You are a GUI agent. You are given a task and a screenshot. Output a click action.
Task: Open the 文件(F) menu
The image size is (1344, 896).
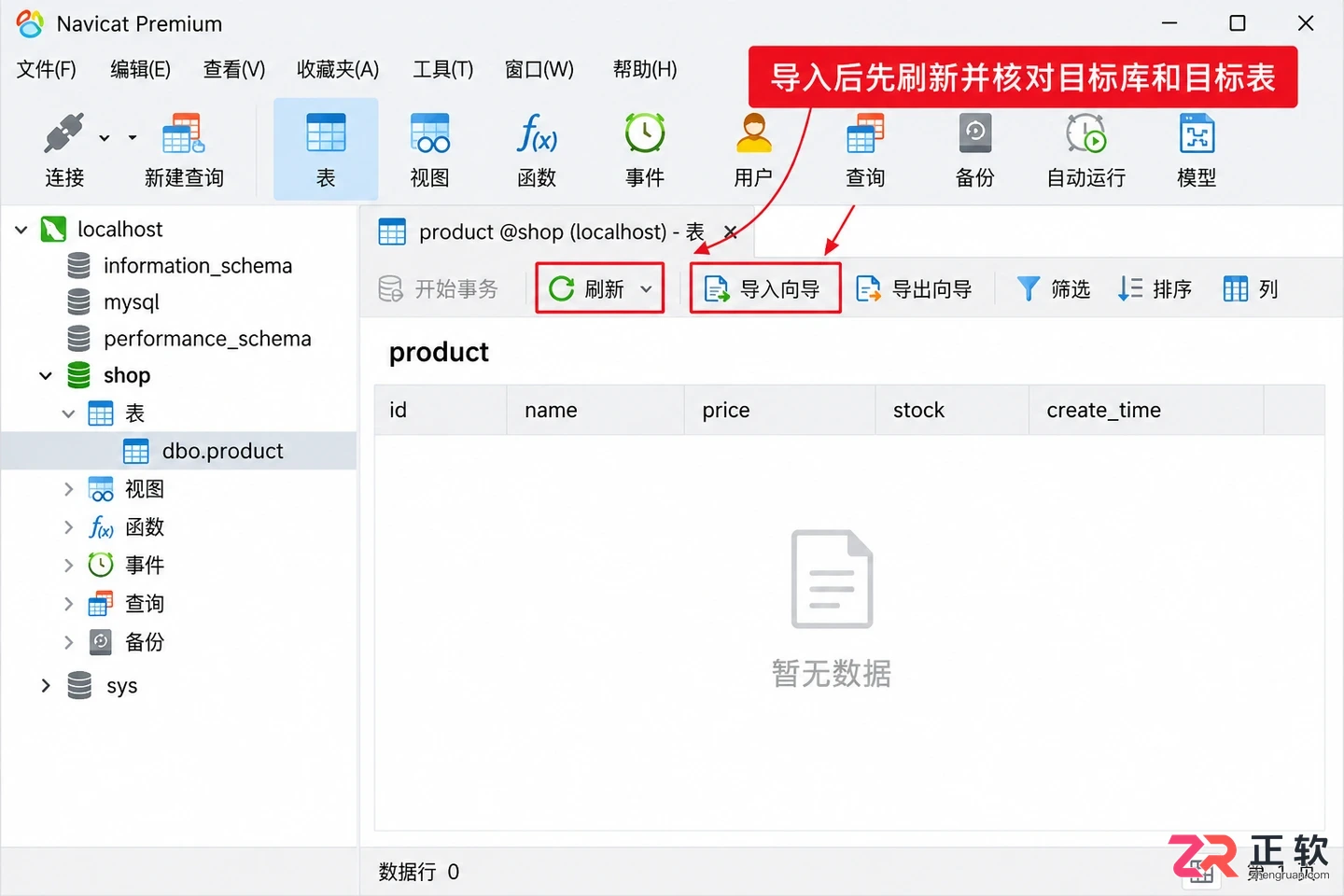(47, 70)
